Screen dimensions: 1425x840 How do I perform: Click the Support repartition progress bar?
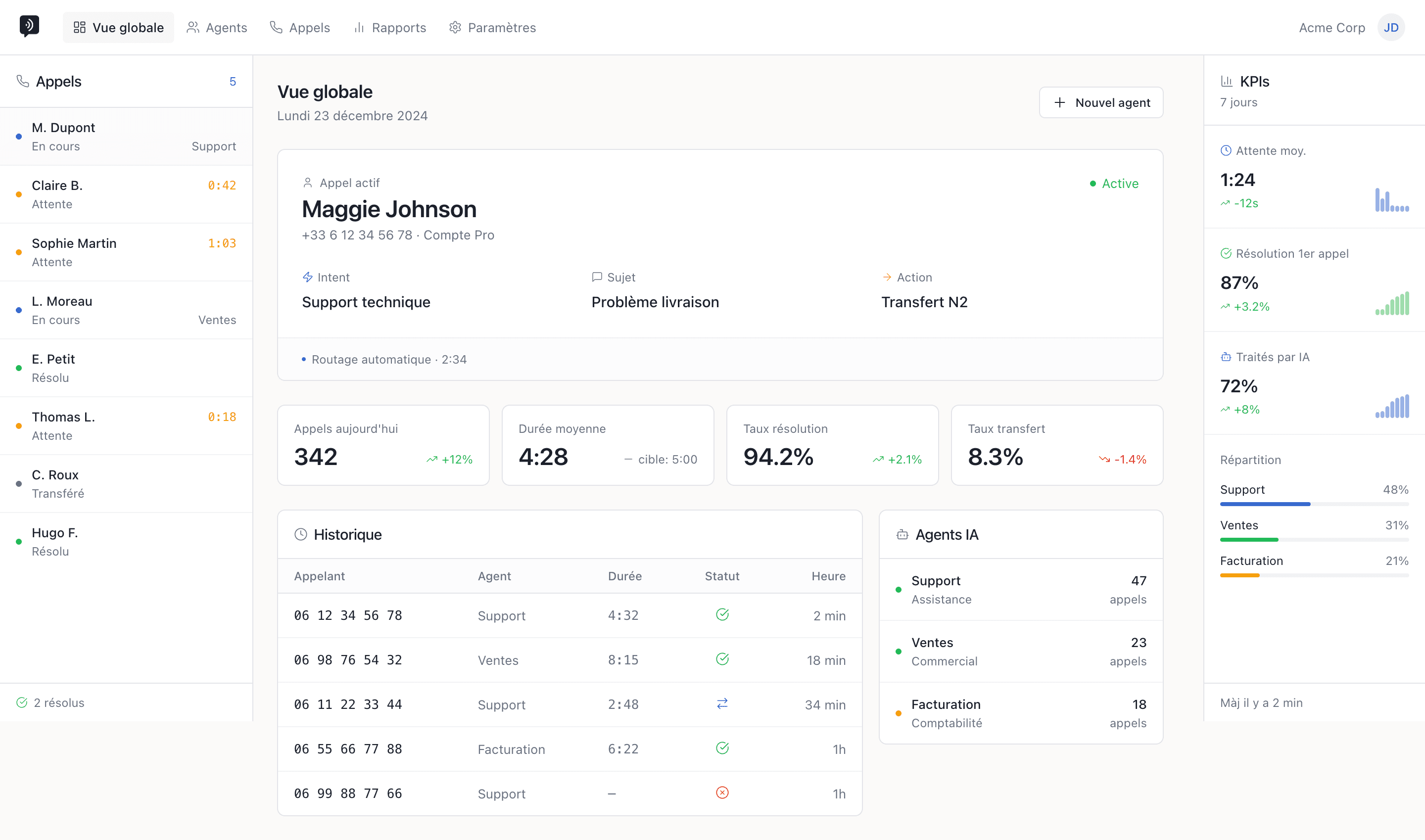(x=1314, y=504)
